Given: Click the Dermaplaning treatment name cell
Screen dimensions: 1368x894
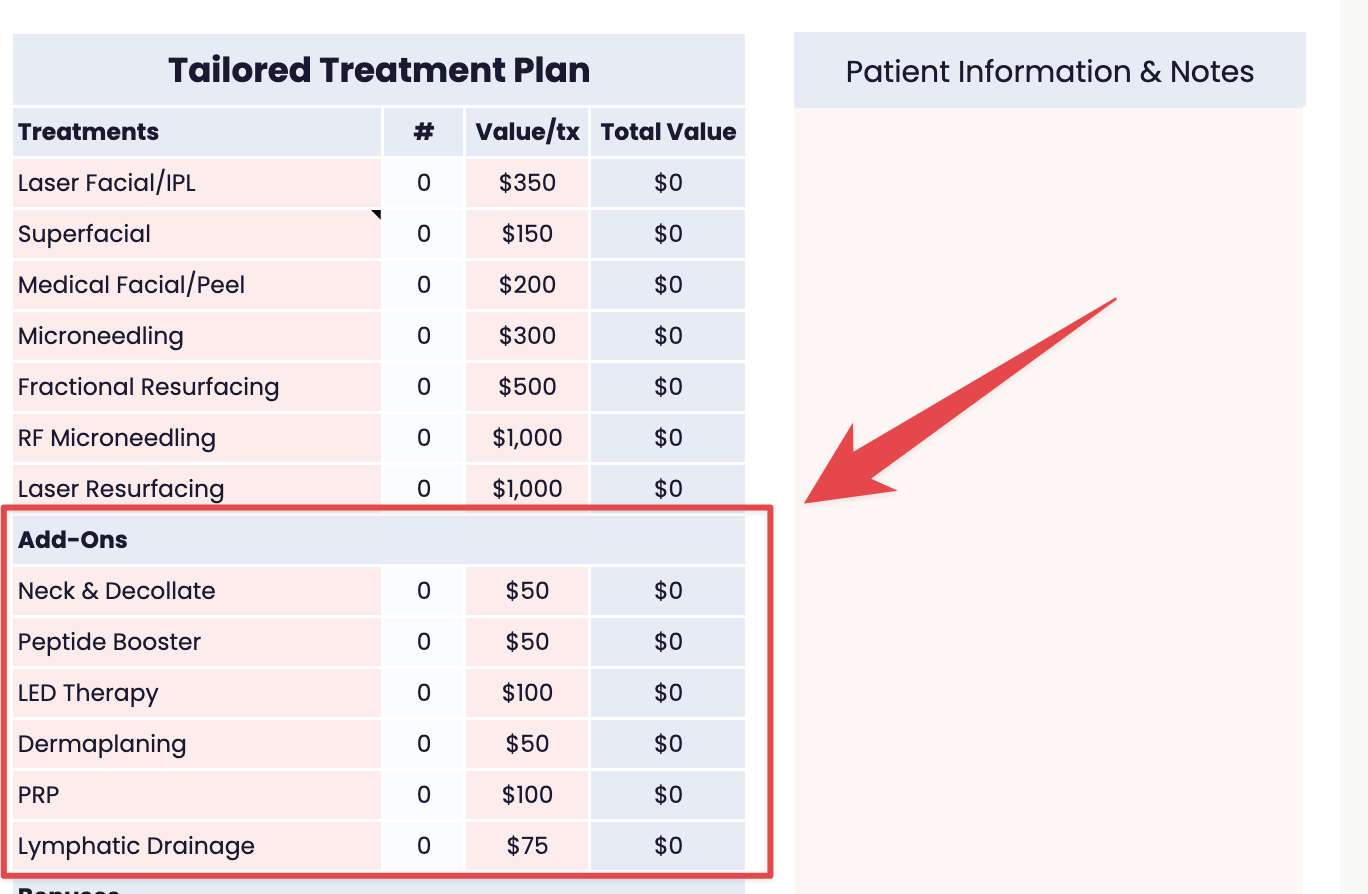Looking at the screenshot, I should coord(197,744).
